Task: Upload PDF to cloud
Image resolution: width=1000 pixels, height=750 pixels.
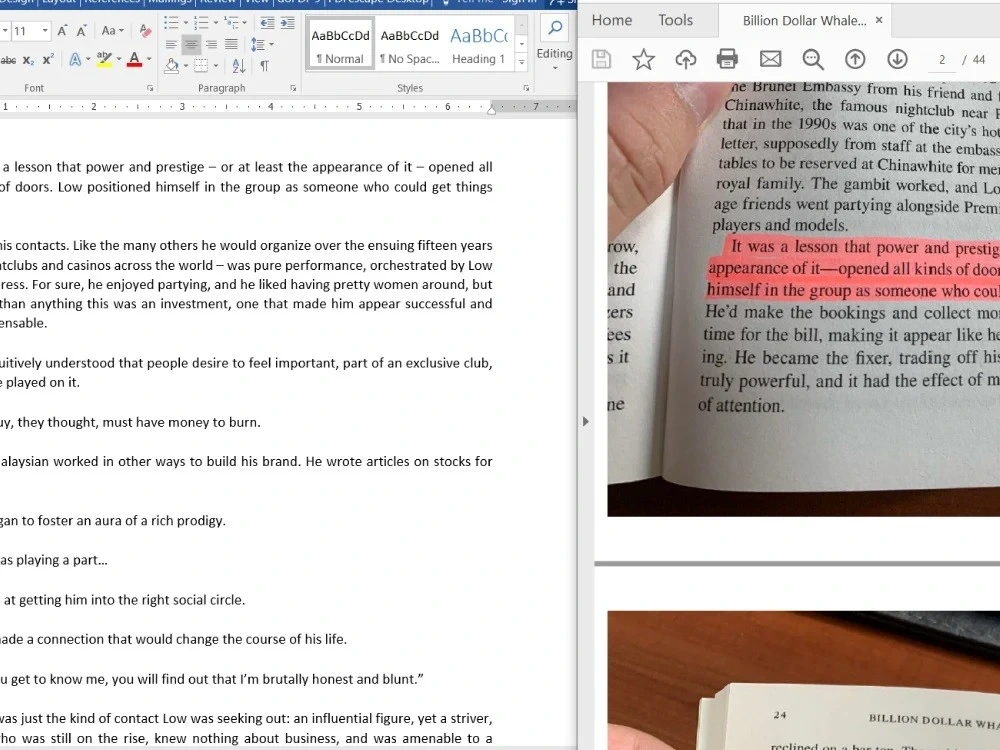Action: point(686,59)
